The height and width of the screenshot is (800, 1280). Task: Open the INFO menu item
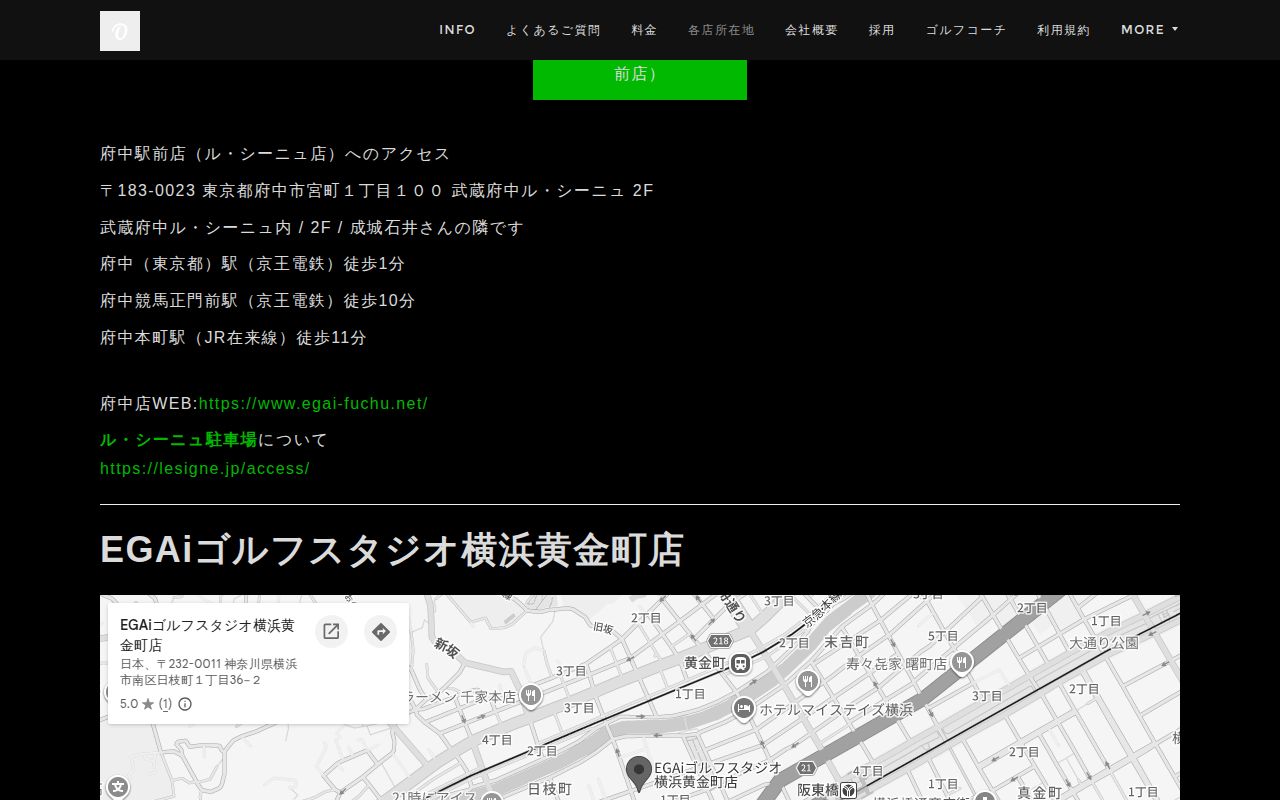tap(457, 30)
